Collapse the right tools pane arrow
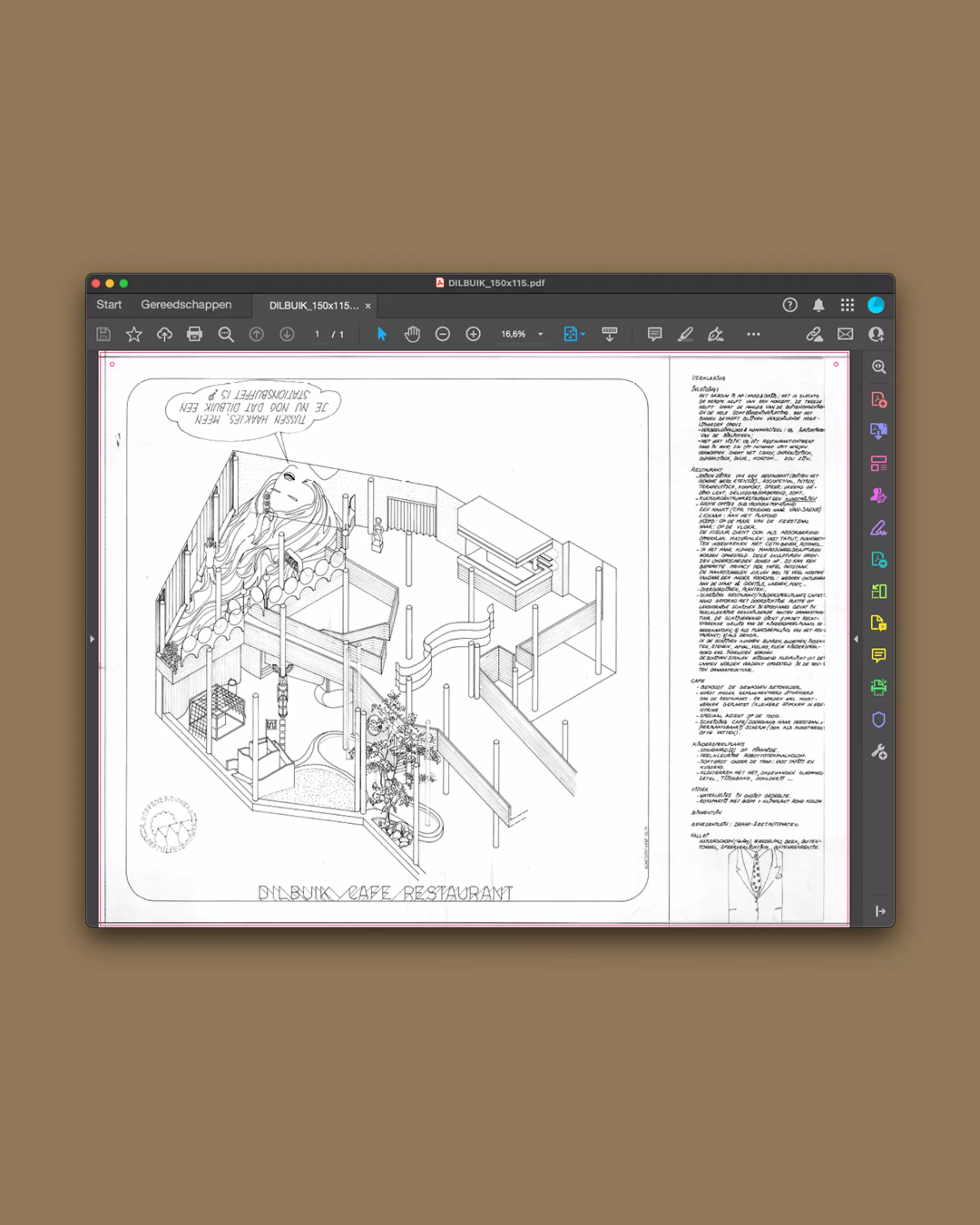Image resolution: width=980 pixels, height=1225 pixels. pyautogui.click(x=855, y=639)
